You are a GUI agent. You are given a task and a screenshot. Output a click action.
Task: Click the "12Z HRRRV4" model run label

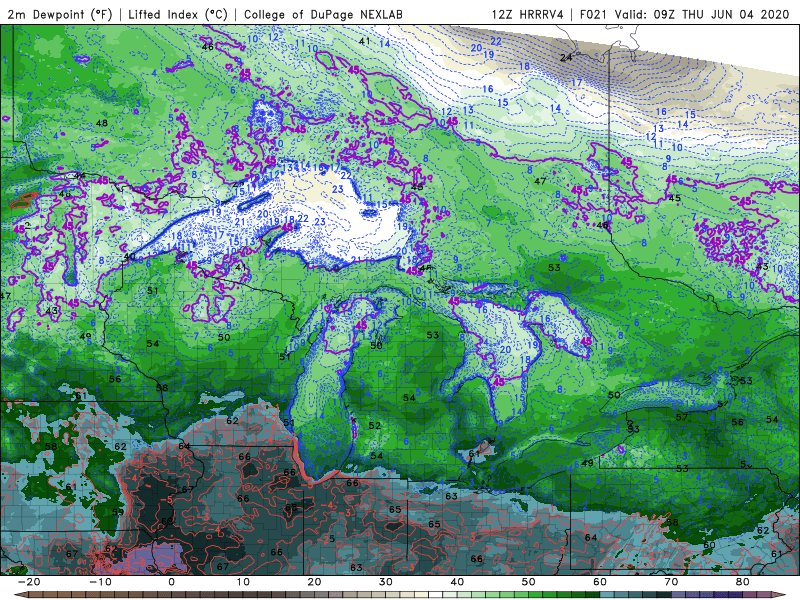(528, 14)
